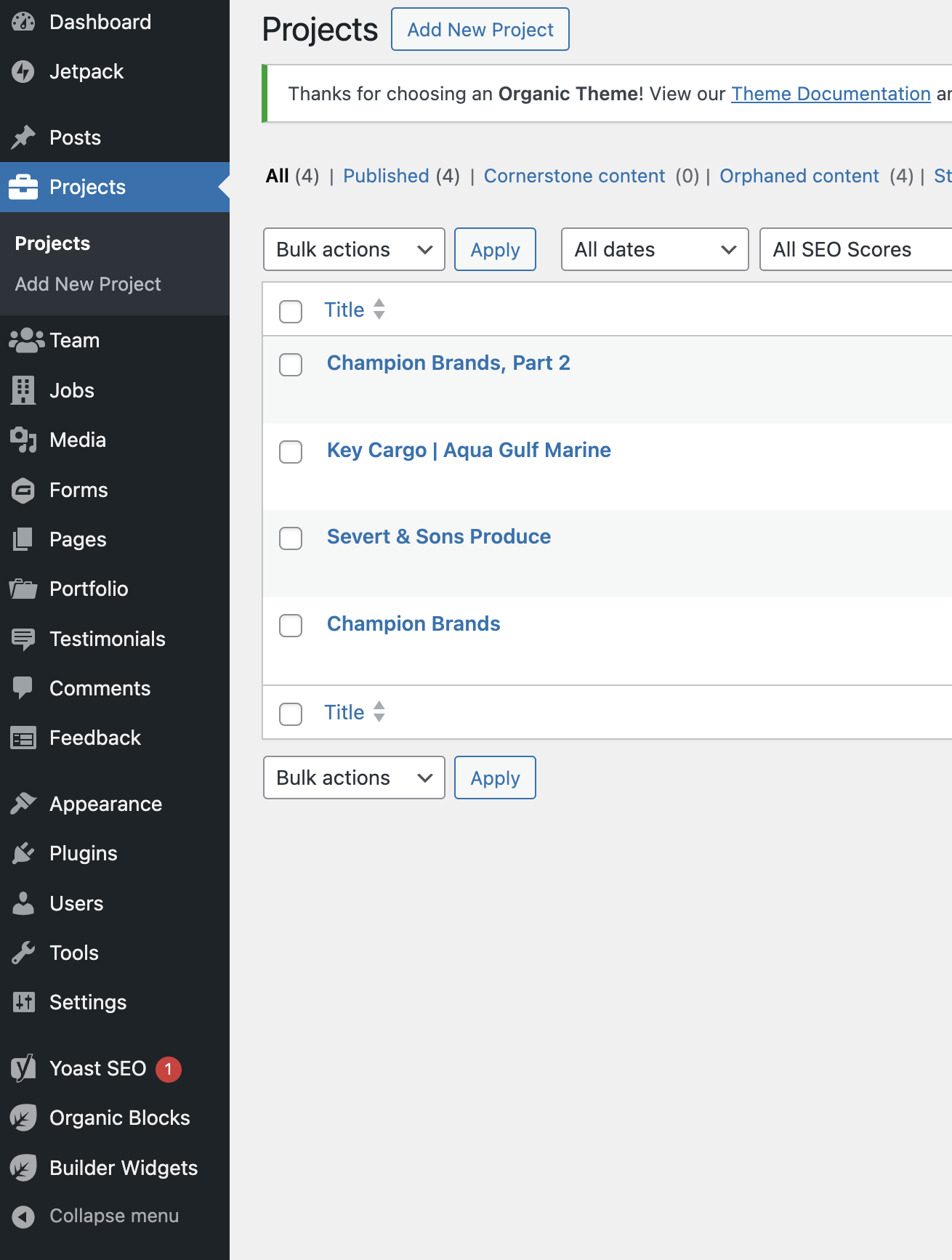Screen dimensions: 952x1260
Task: Open the Champion Brands project
Action: point(414,623)
